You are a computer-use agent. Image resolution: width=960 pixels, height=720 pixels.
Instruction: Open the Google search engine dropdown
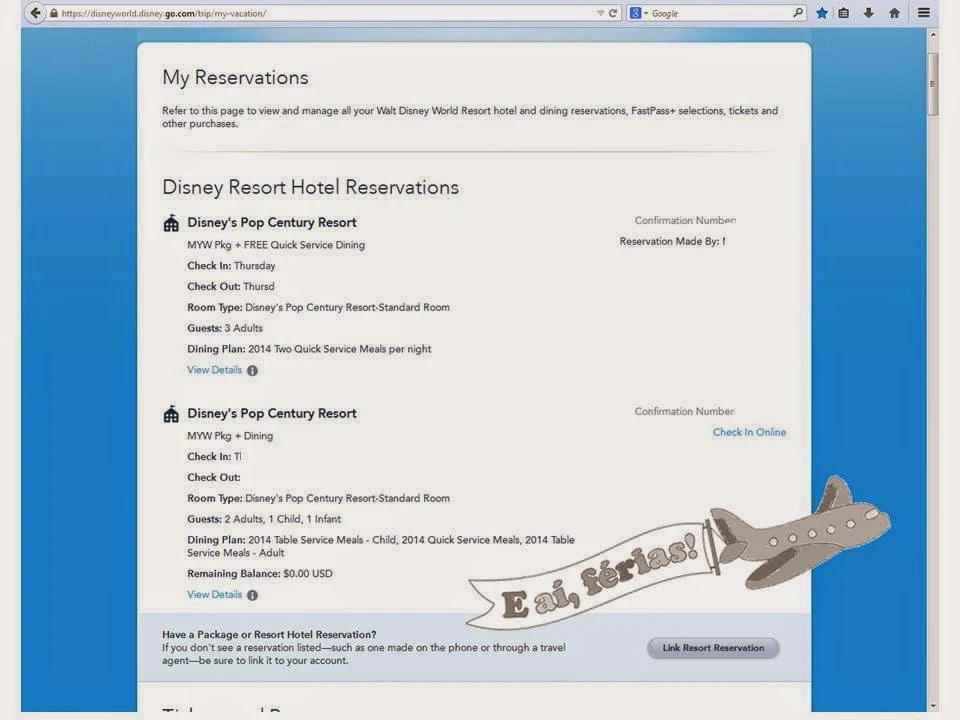[x=638, y=13]
